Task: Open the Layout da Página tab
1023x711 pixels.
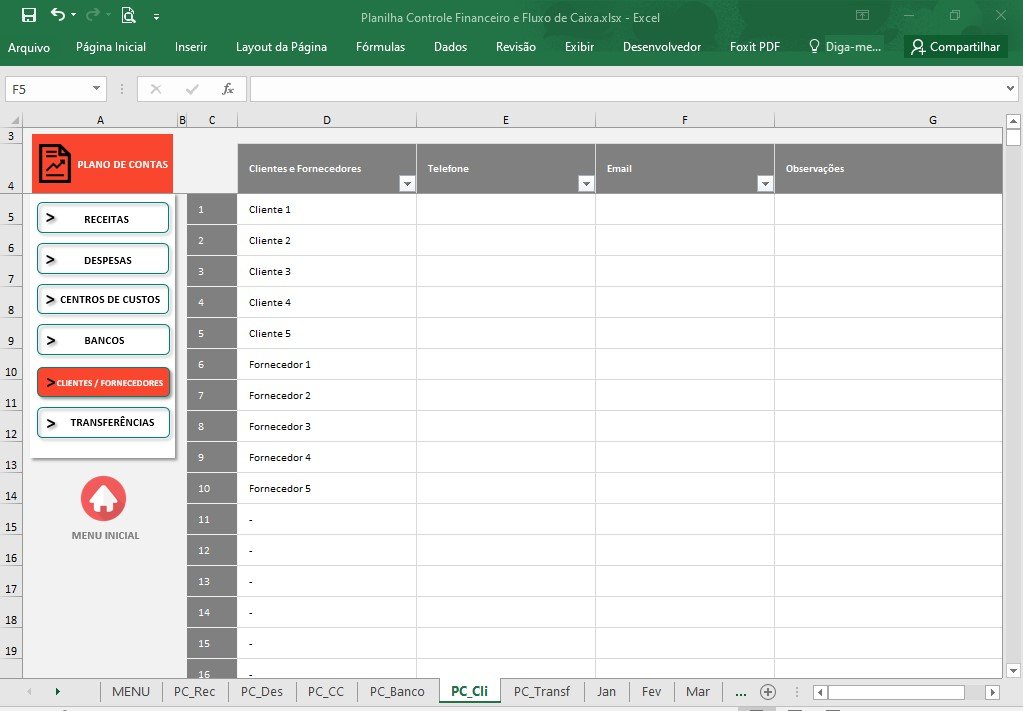Action: coord(281,47)
